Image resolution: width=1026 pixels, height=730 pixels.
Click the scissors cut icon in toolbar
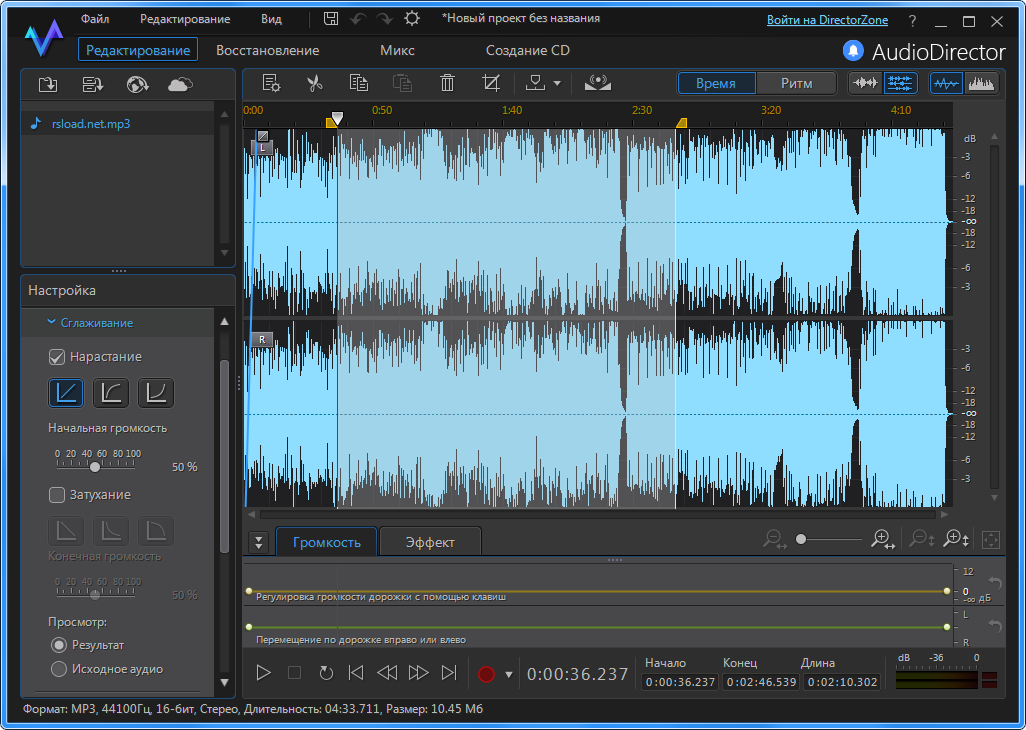click(315, 84)
